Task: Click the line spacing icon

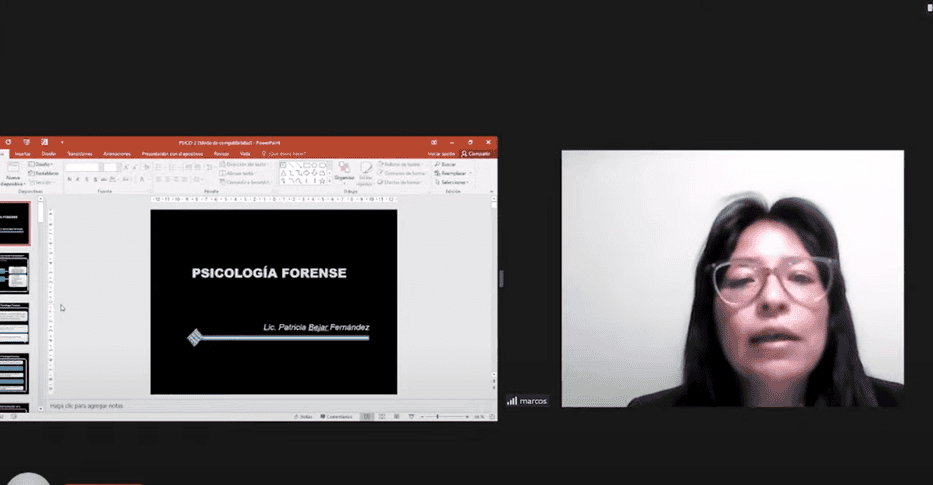Action: pyautogui.click(x=210, y=167)
